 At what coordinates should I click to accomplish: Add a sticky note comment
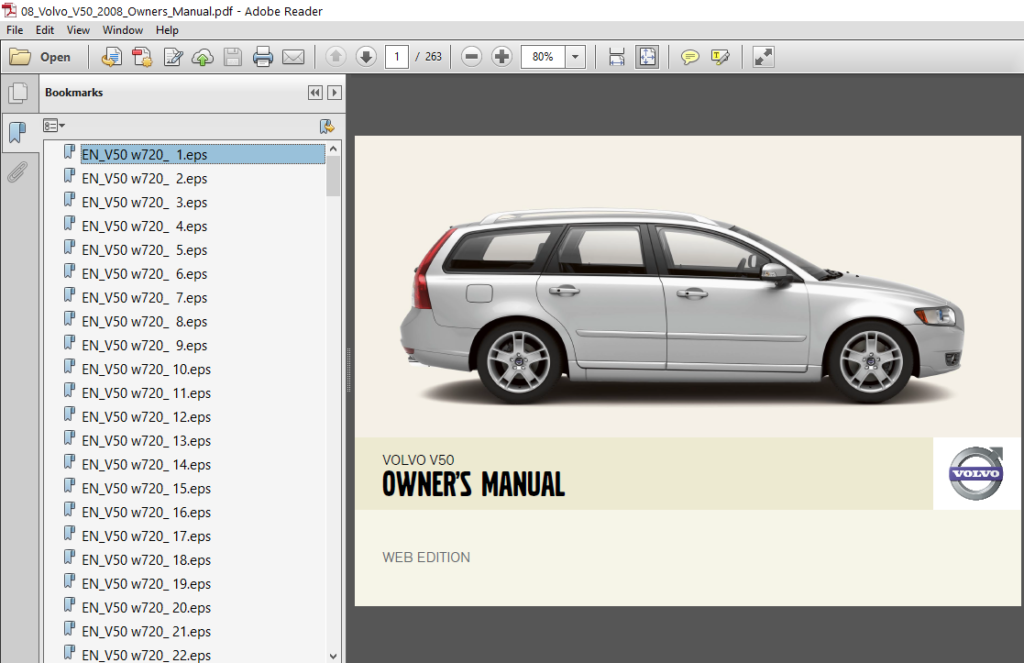(690, 57)
